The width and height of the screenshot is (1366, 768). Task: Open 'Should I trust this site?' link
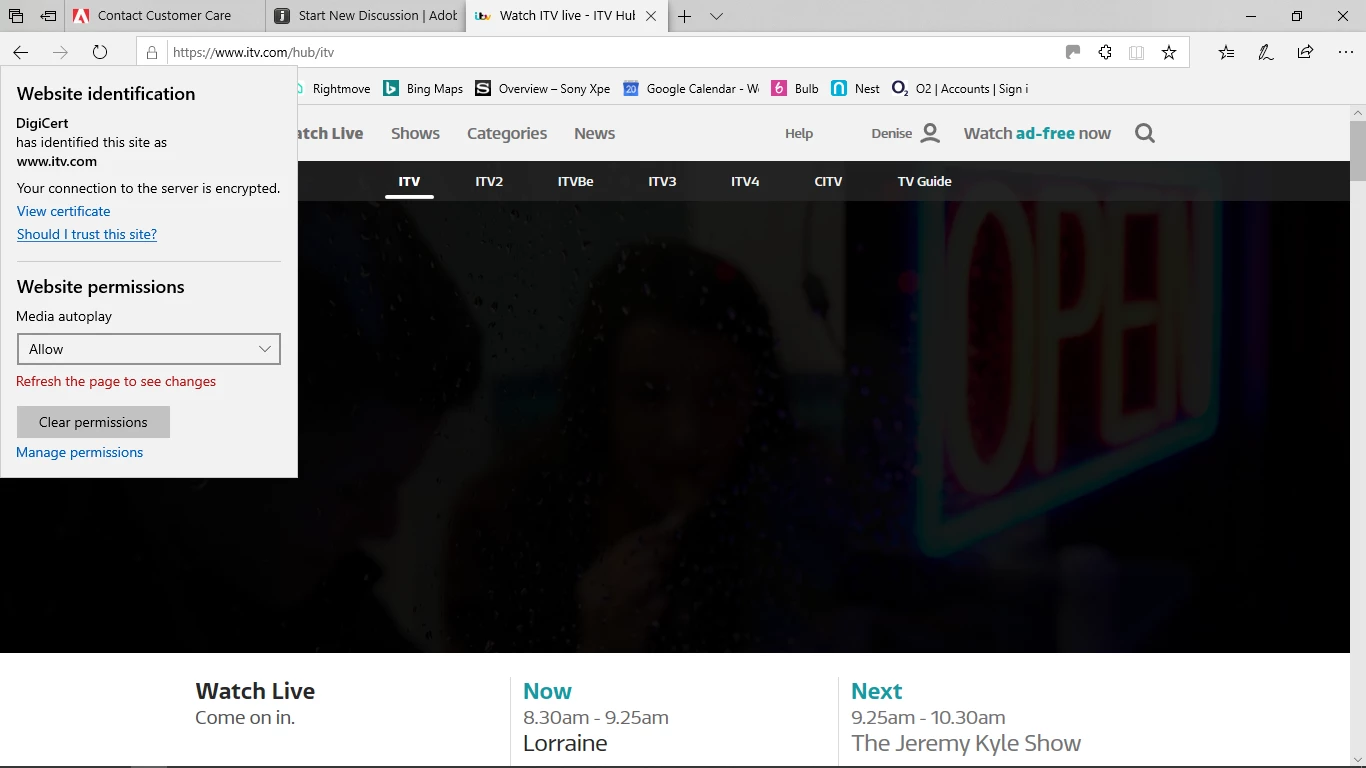[87, 234]
